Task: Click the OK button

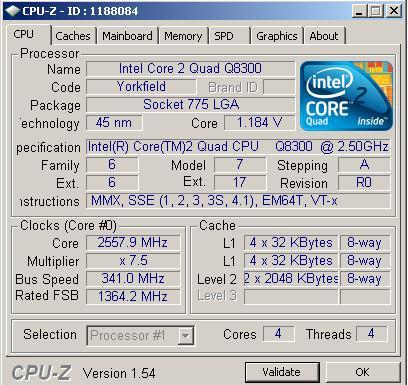Action: pyautogui.click(x=363, y=372)
